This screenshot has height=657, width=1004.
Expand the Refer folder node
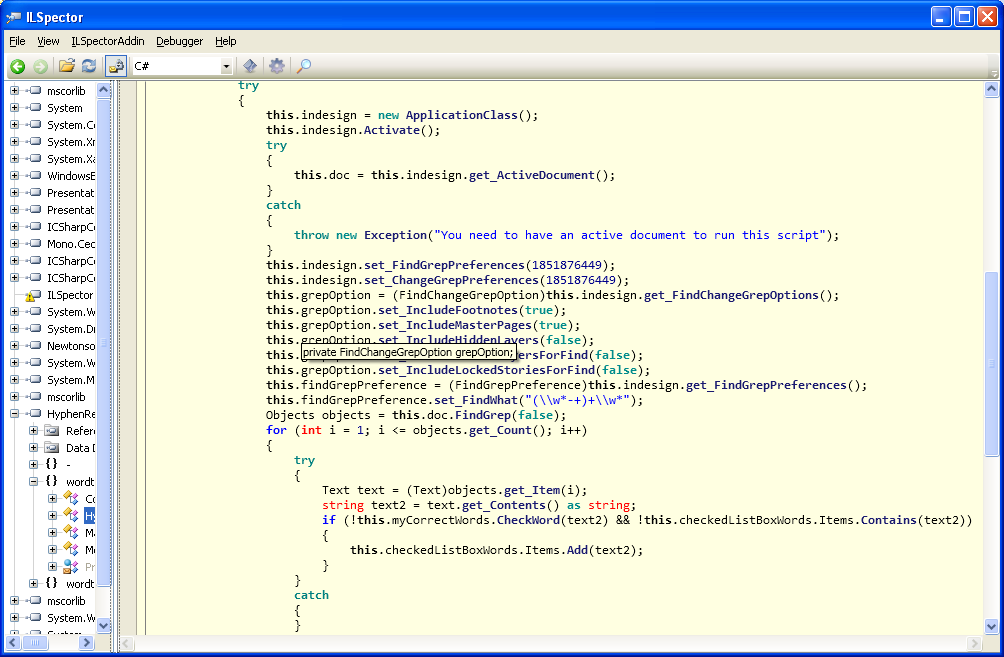33,431
